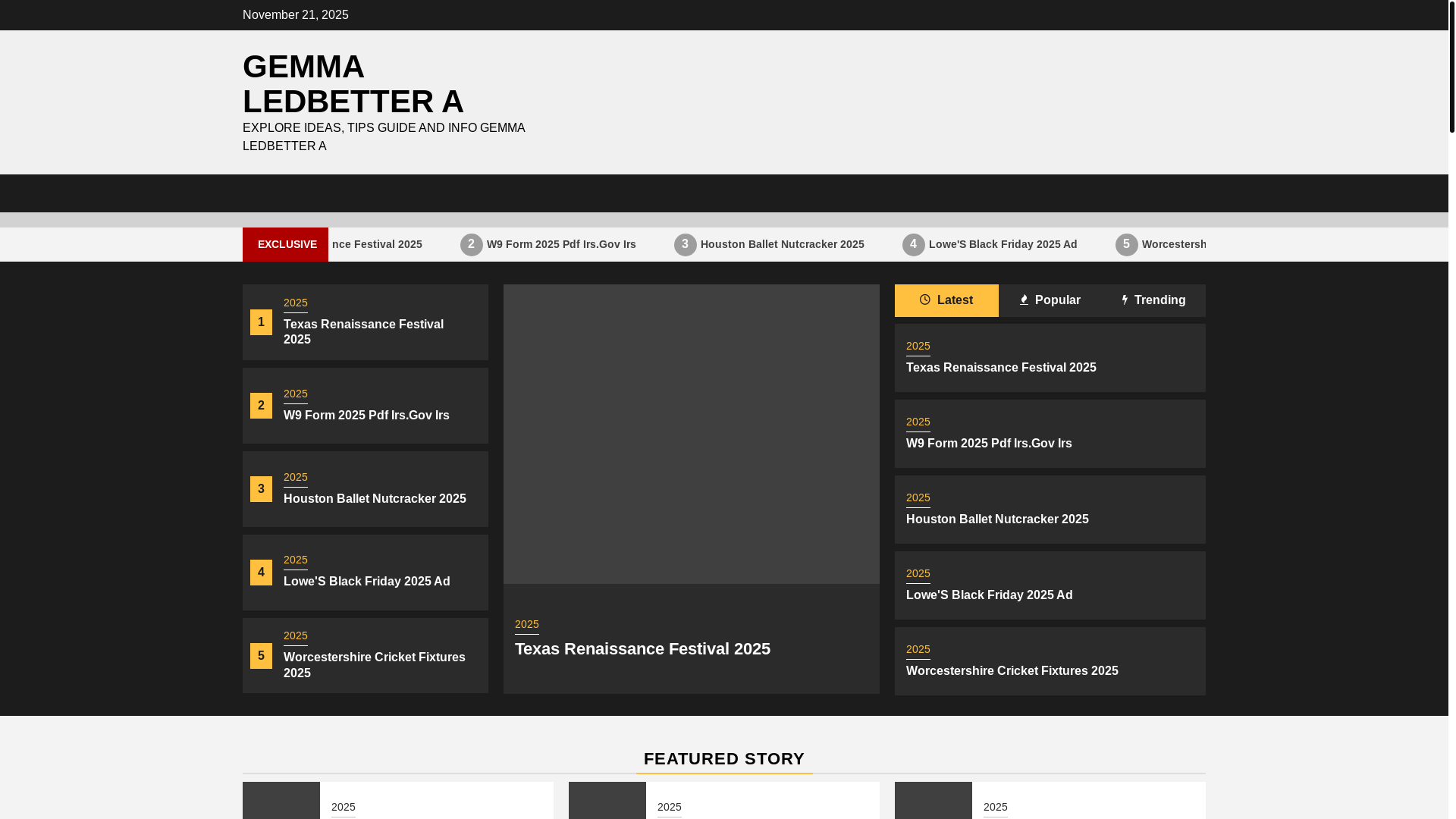Click the bolt icon in Trending tab
Image resolution: width=1456 pixels, height=819 pixels.
(x=1125, y=300)
